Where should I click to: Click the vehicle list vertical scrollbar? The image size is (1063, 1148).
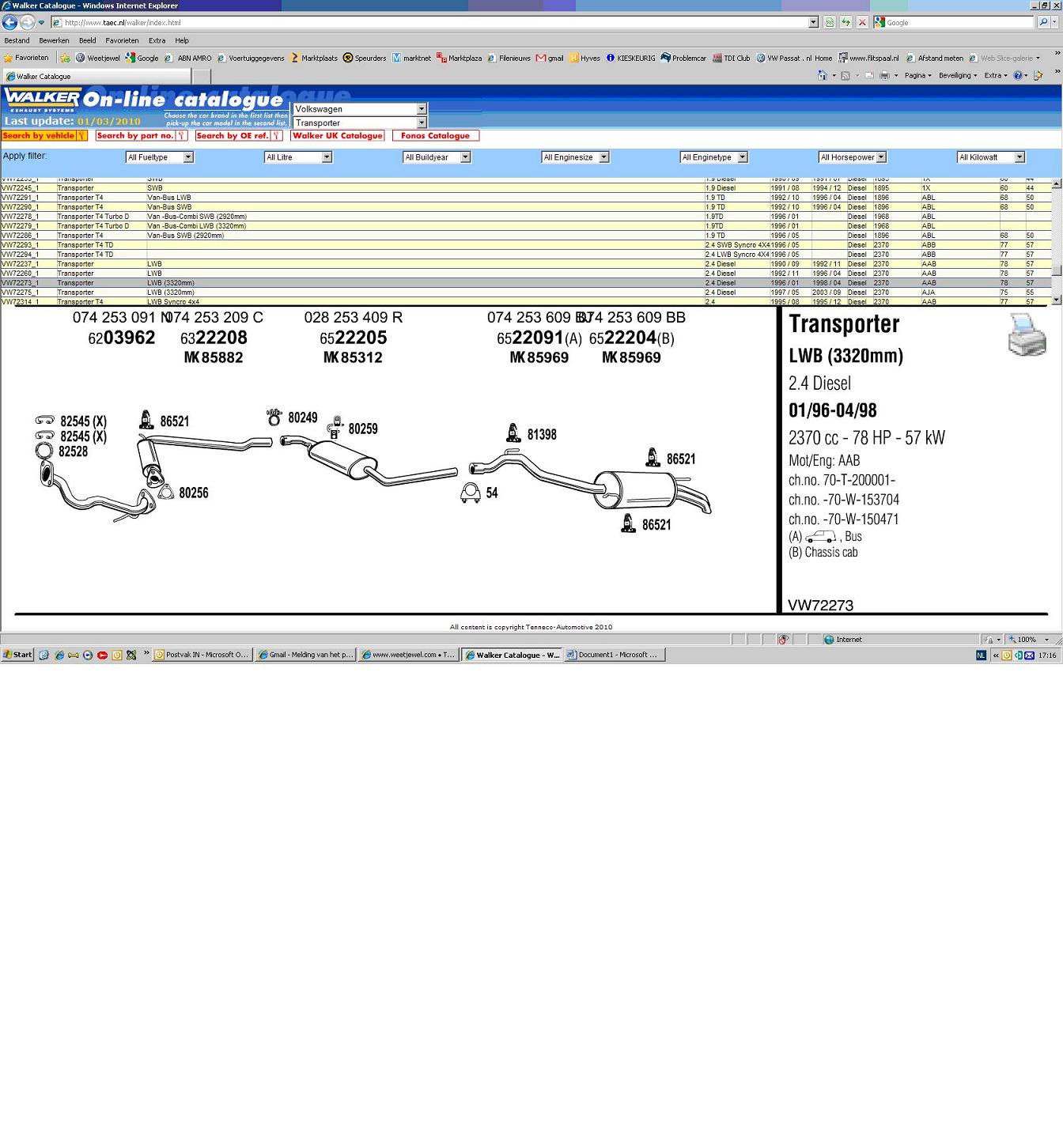coord(1057,241)
